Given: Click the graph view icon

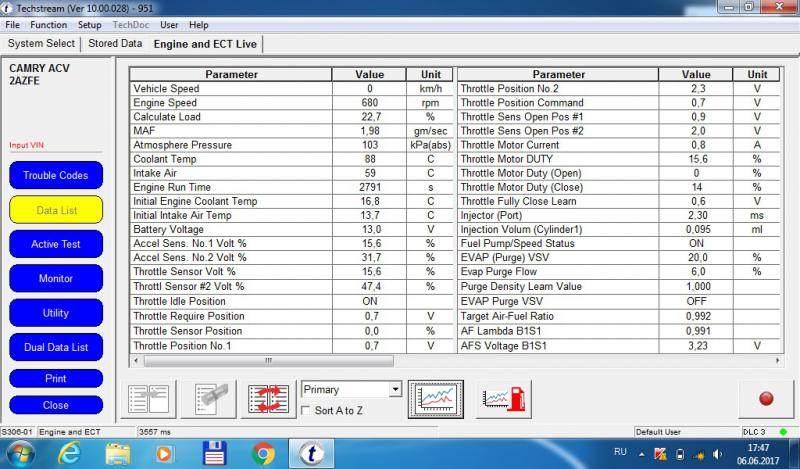Looking at the screenshot, I should [x=436, y=398].
